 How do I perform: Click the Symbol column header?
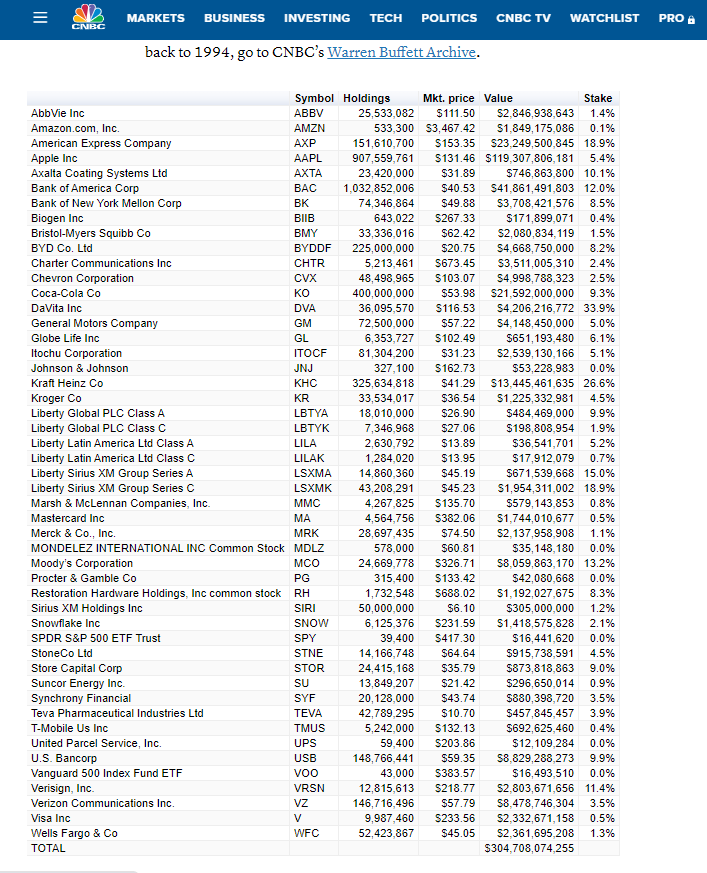(x=314, y=98)
